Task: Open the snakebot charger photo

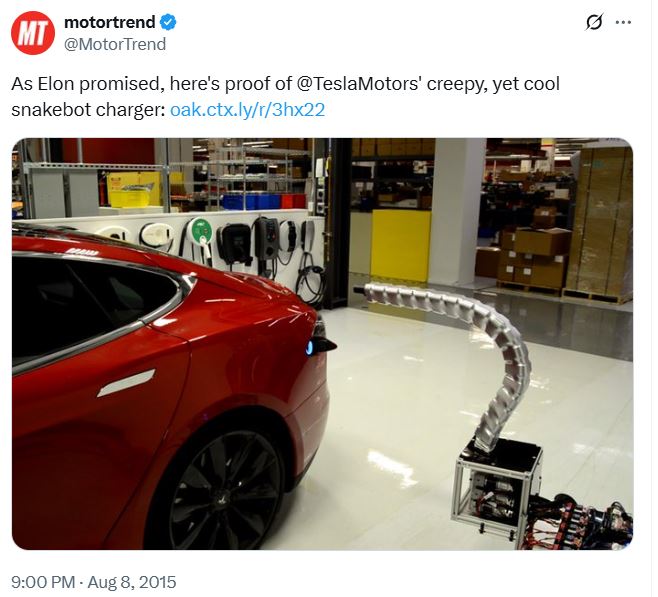Action: coord(322,344)
